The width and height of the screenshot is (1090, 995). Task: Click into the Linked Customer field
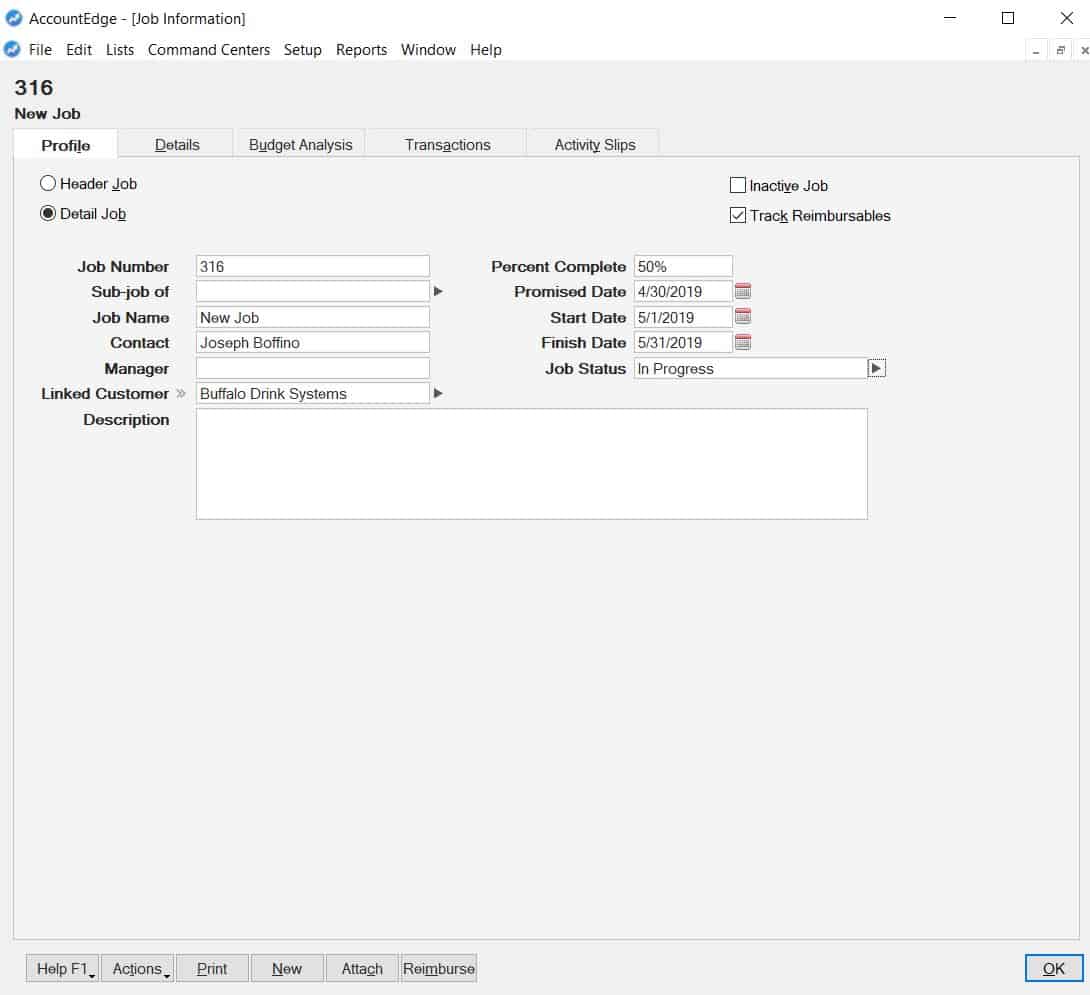(x=313, y=394)
